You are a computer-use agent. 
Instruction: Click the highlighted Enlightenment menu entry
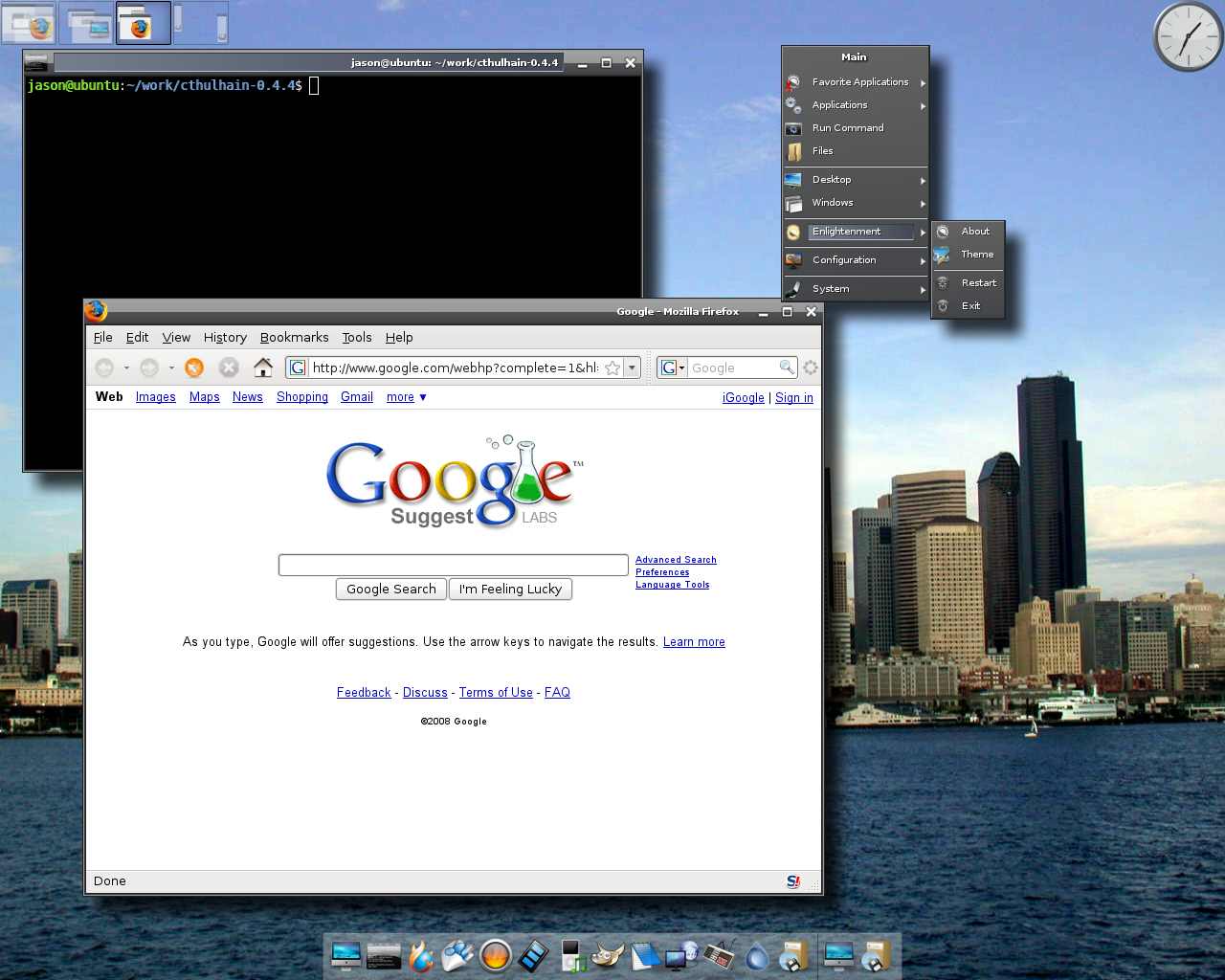[x=856, y=232]
